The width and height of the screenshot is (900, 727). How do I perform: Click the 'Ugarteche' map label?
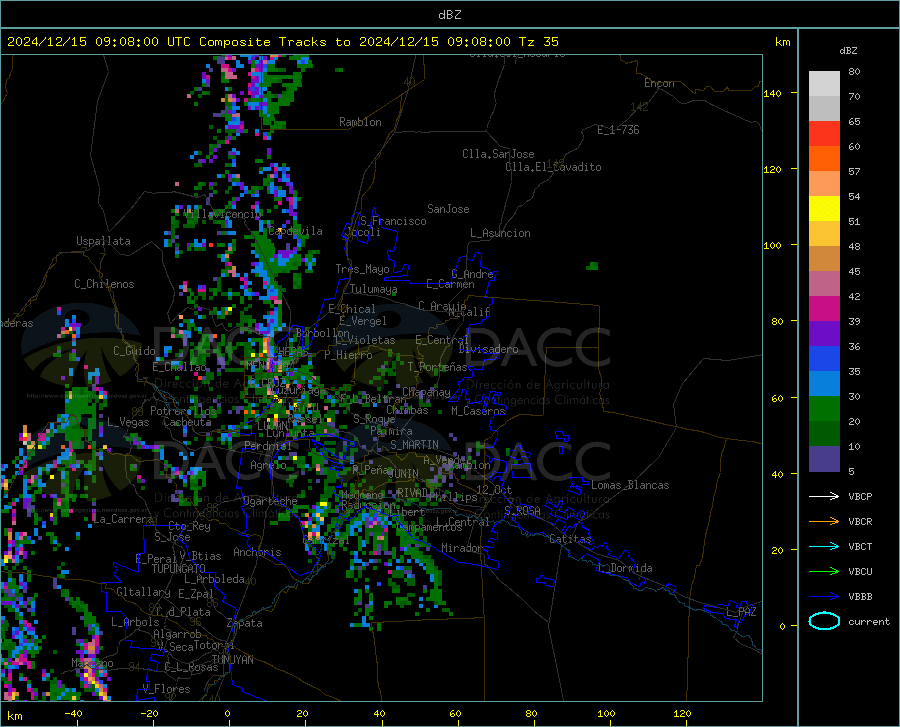(270, 501)
